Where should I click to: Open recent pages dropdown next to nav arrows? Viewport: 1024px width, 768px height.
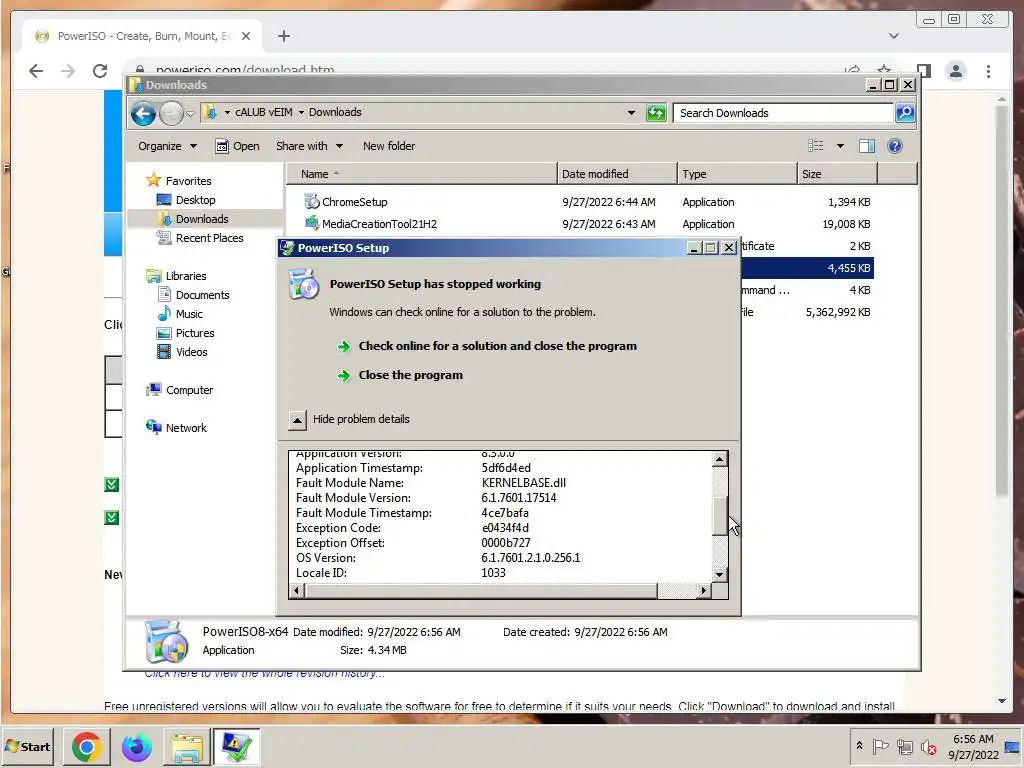(190, 114)
